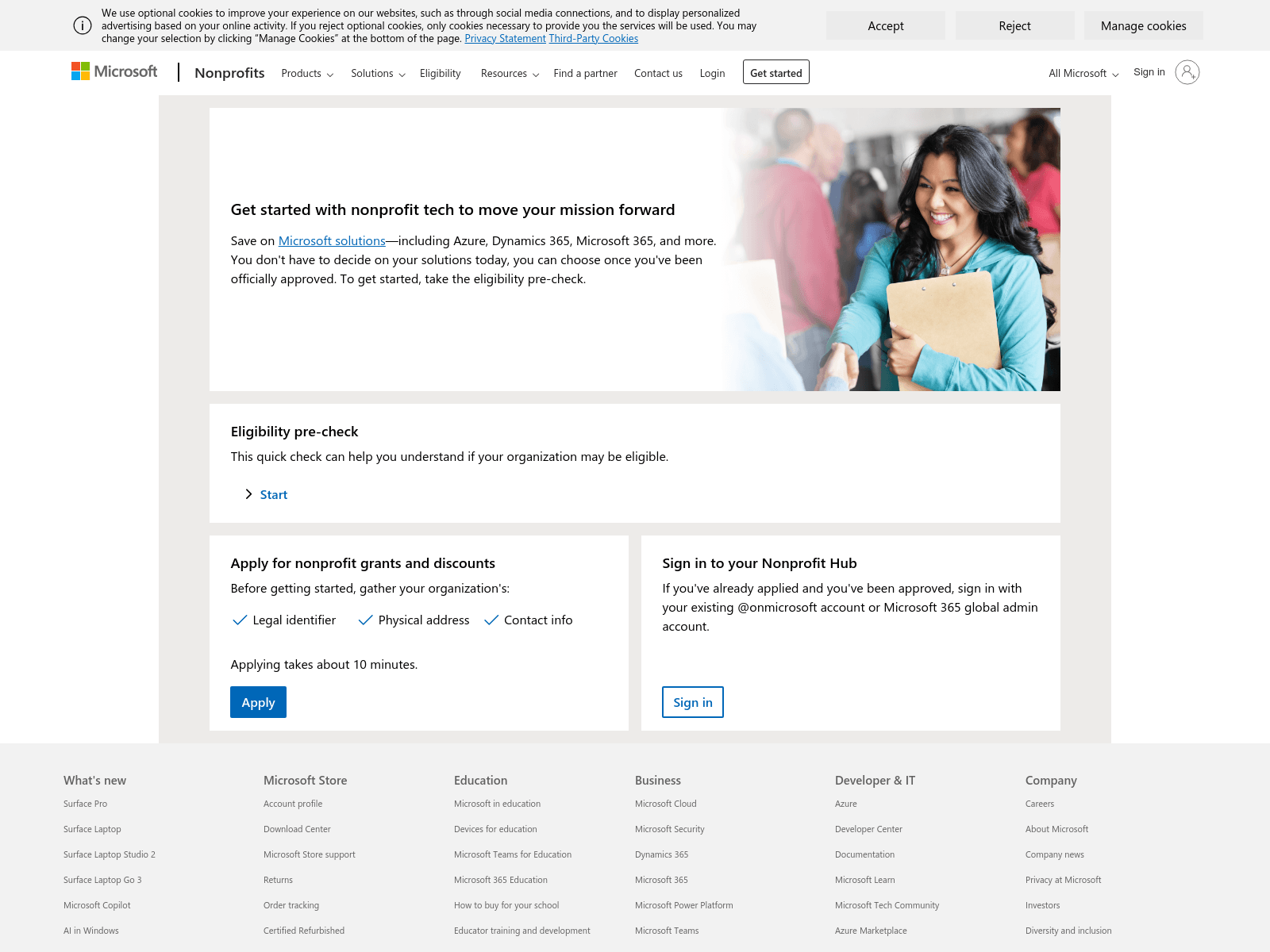Open Microsoft 365 link under Business
The height and width of the screenshot is (952, 1270).
coord(661,880)
